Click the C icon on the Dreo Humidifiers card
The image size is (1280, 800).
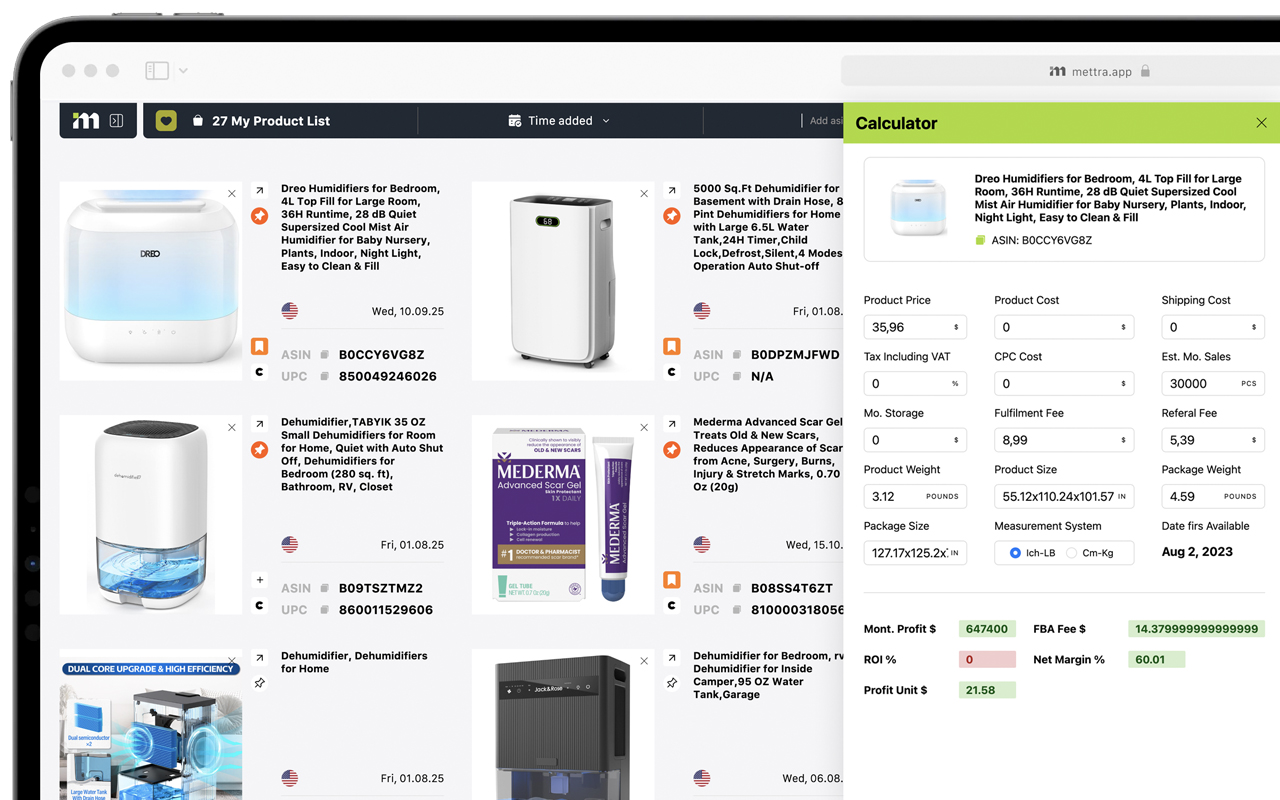point(259,372)
